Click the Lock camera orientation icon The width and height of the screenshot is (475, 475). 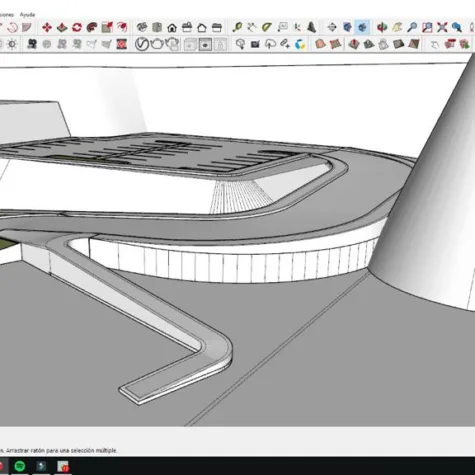[220, 45]
